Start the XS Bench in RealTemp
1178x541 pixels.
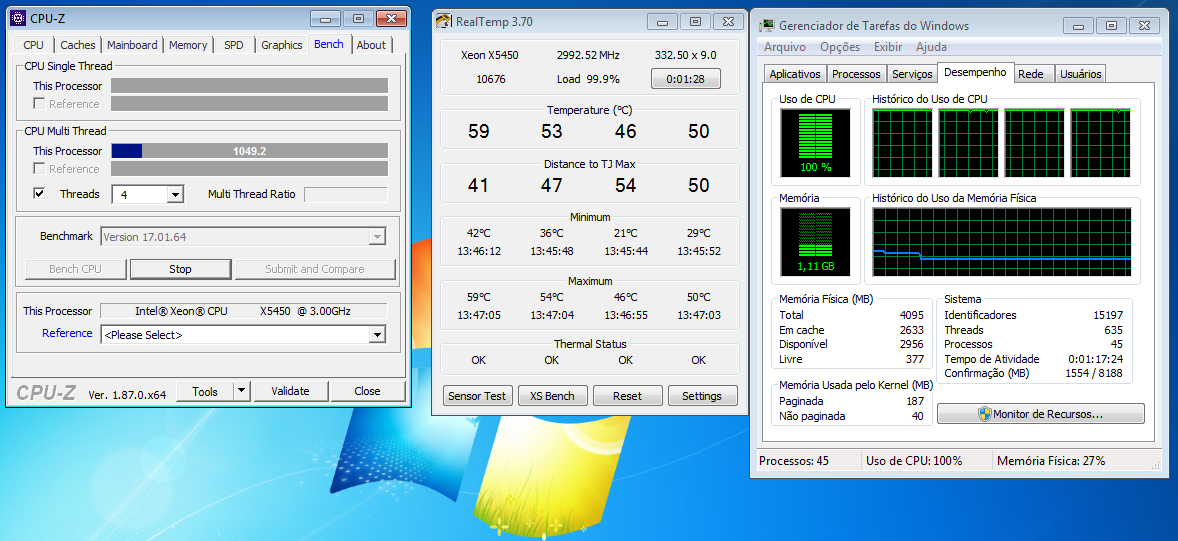point(552,396)
